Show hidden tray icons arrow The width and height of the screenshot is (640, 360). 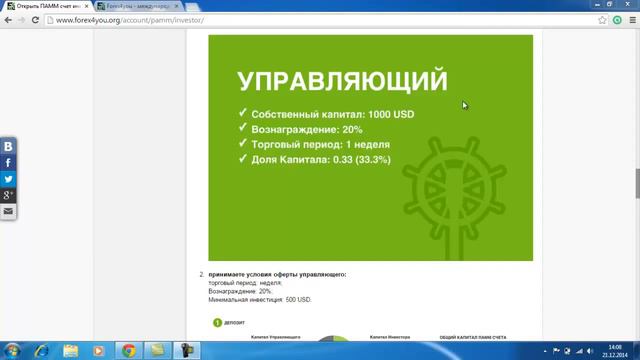[x=545, y=351]
